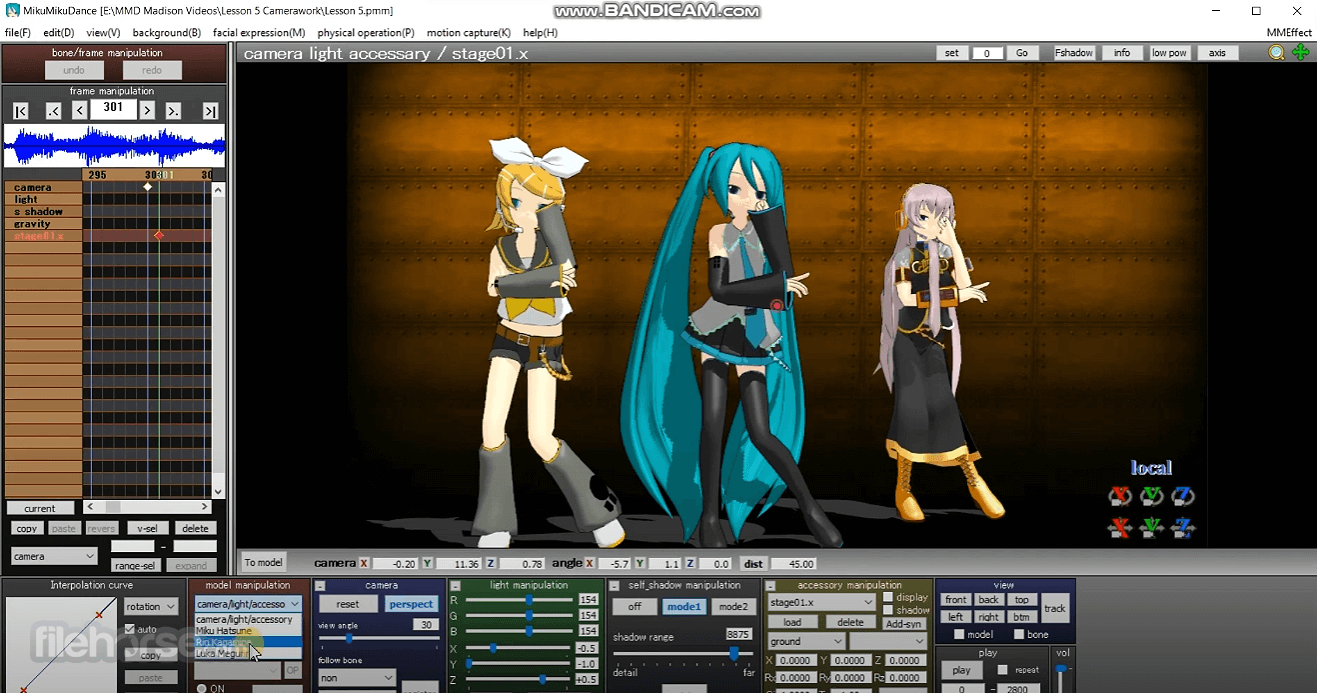Open the follow bone 'non' dropdown
This screenshot has width=1317, height=693.
tap(357, 677)
